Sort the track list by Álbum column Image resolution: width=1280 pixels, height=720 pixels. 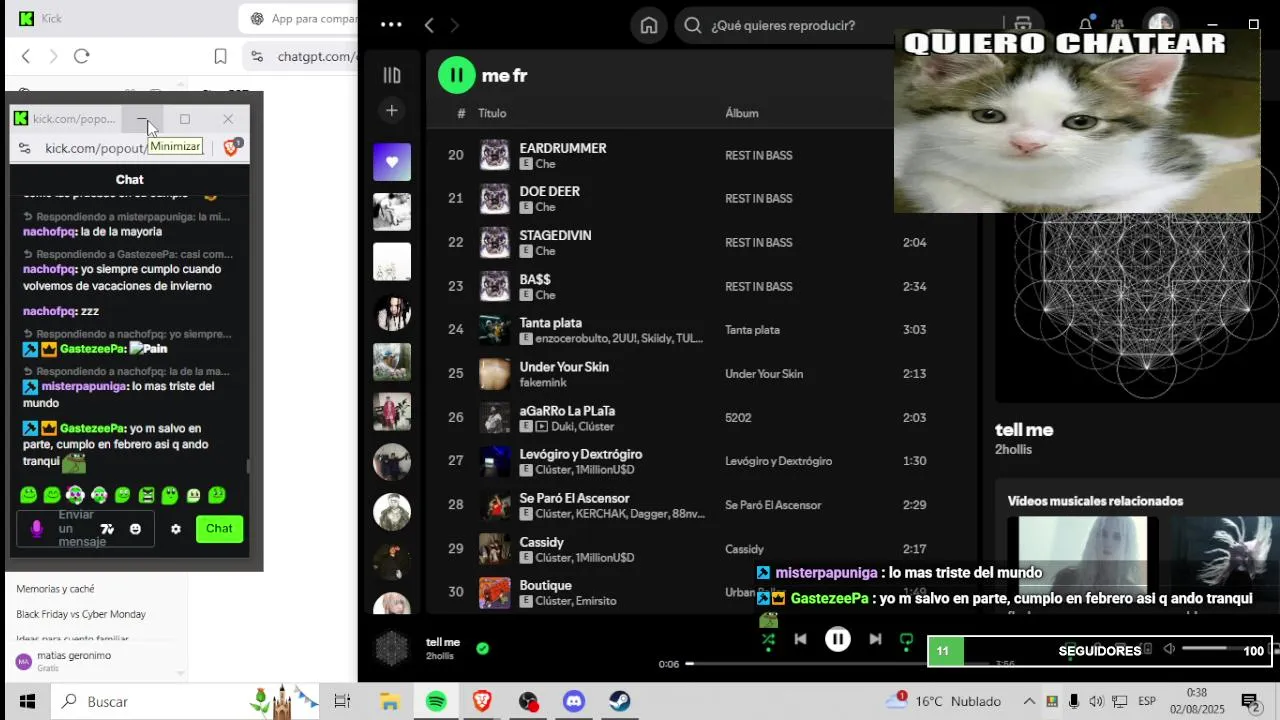(742, 113)
